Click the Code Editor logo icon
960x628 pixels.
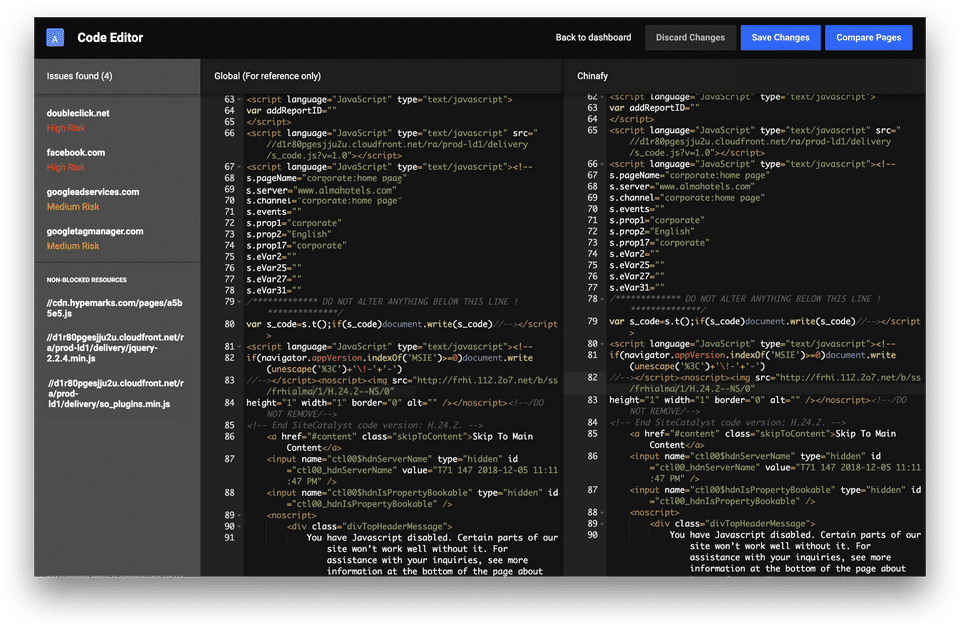point(55,38)
